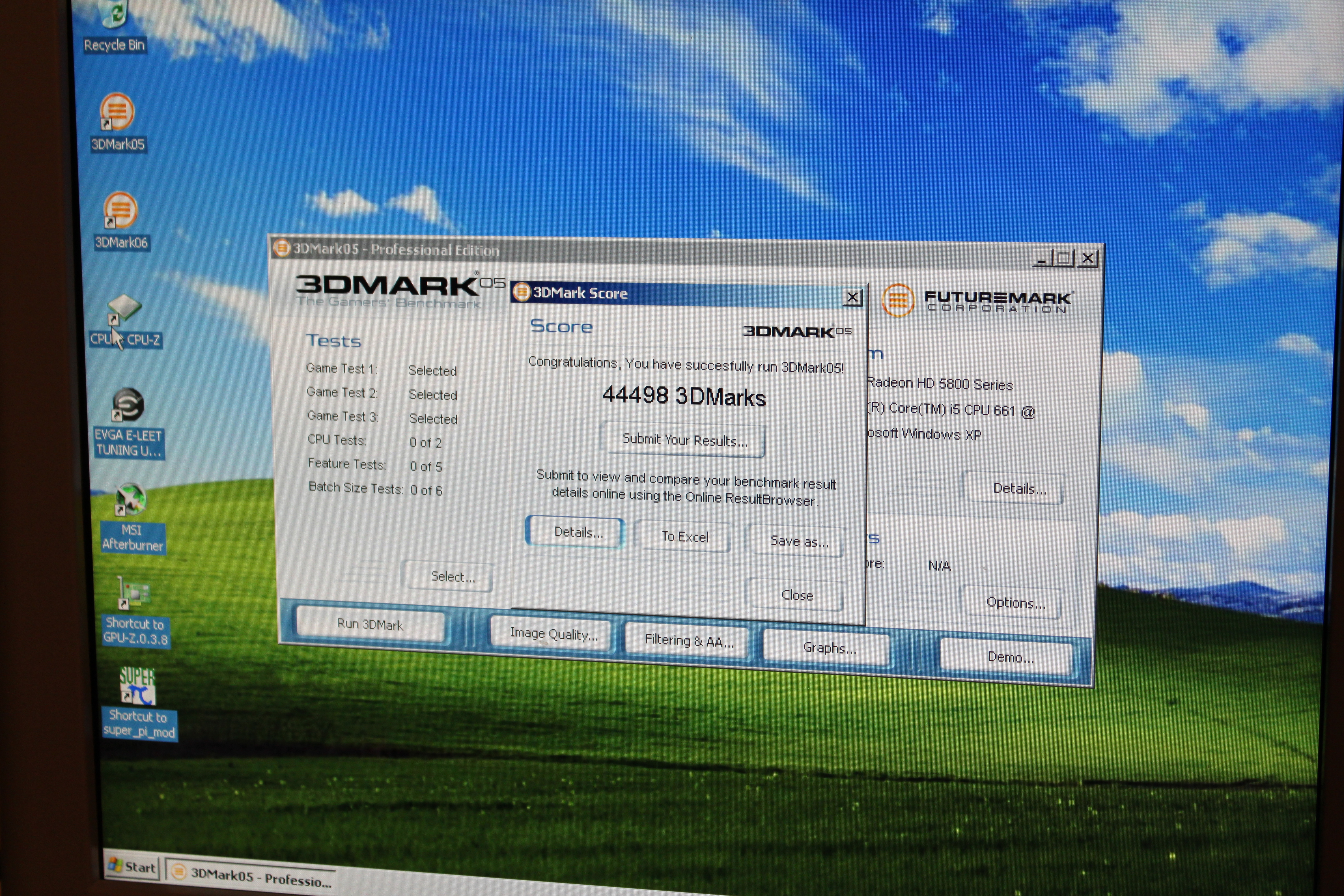Click the 44498 3DMarks score text
Image resolution: width=1344 pixels, height=896 pixels.
[683, 396]
